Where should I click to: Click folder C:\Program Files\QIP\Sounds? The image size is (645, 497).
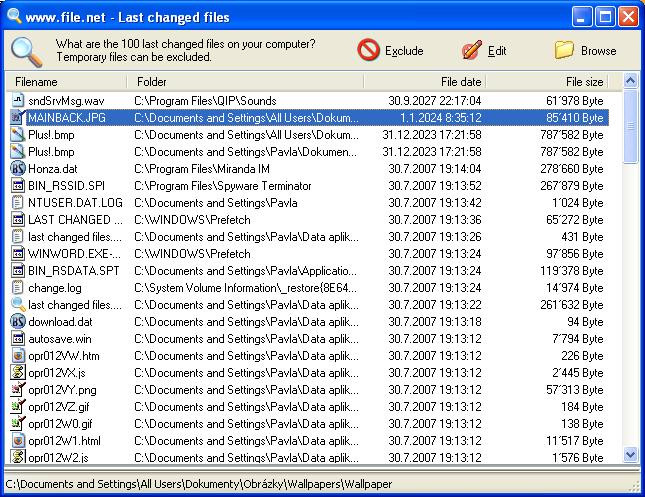click(205, 101)
